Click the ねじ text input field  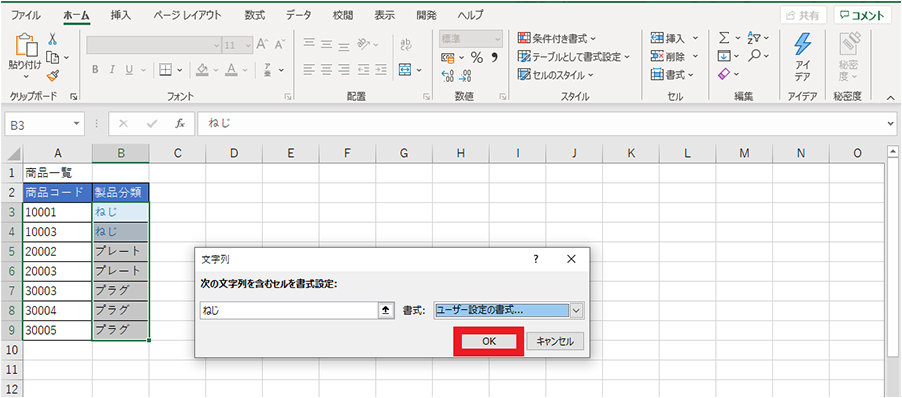click(x=289, y=311)
